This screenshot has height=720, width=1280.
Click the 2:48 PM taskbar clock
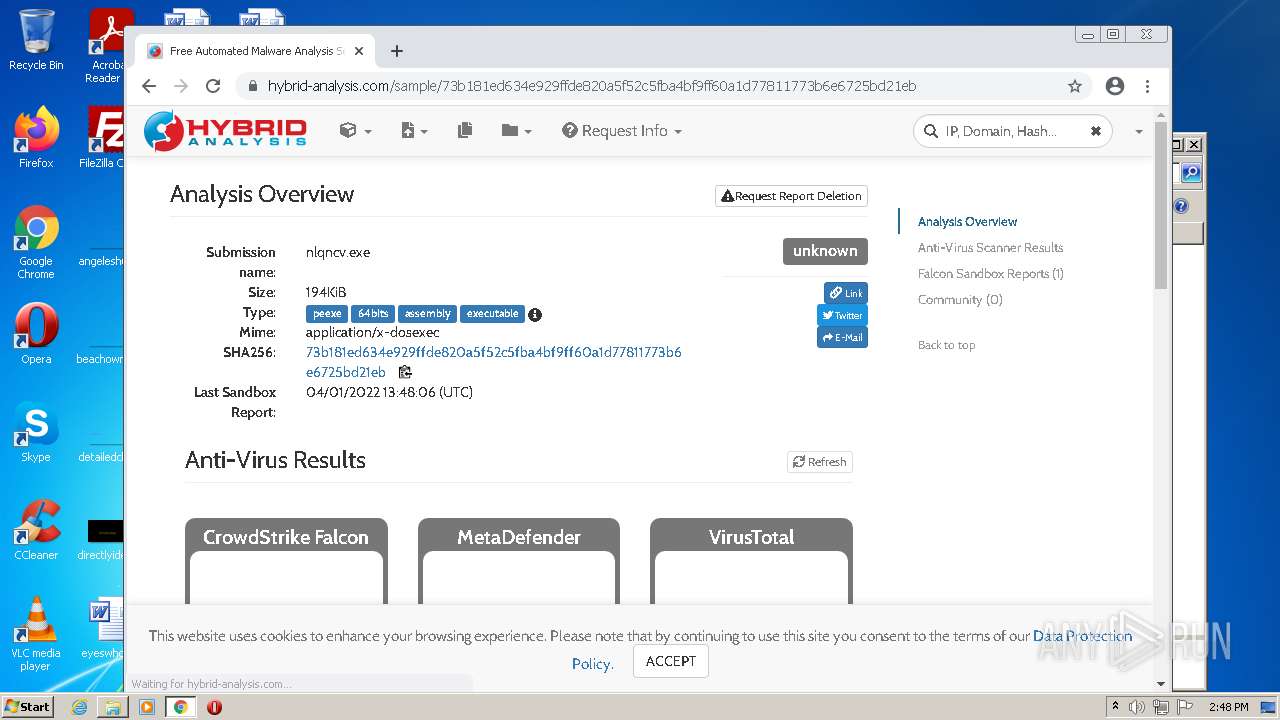[1228, 707]
